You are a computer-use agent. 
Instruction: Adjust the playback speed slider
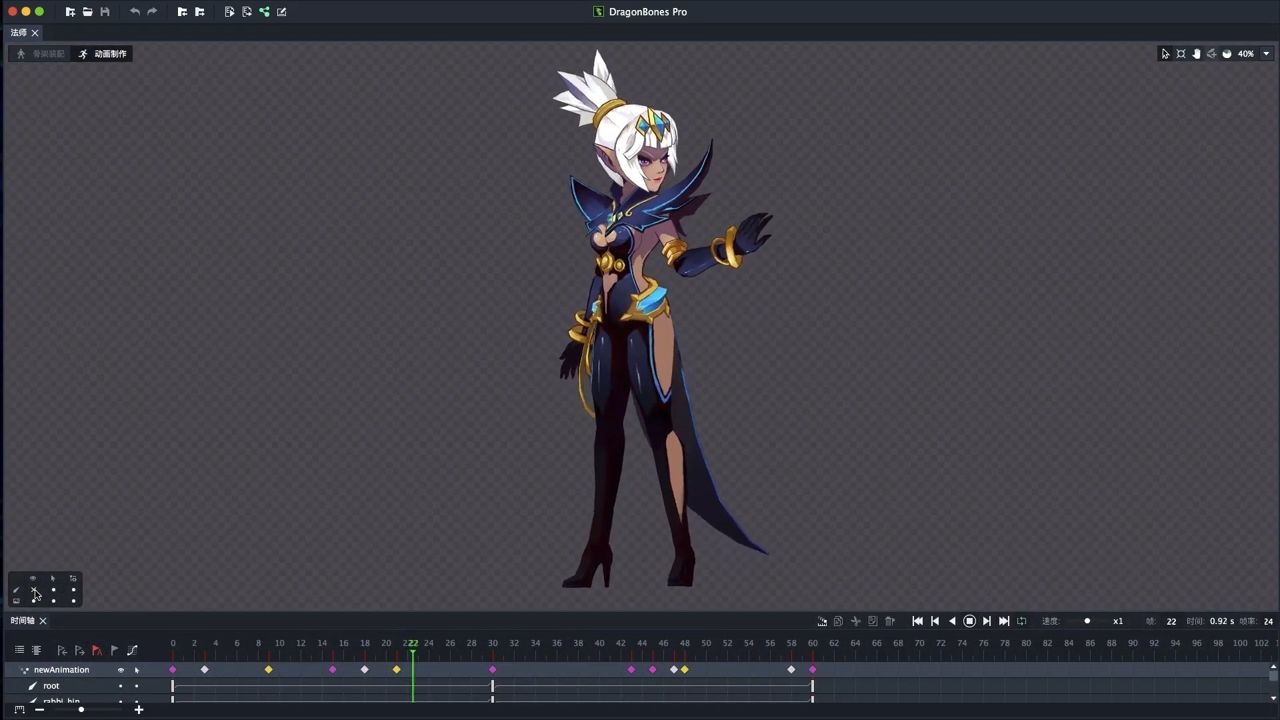1087,621
